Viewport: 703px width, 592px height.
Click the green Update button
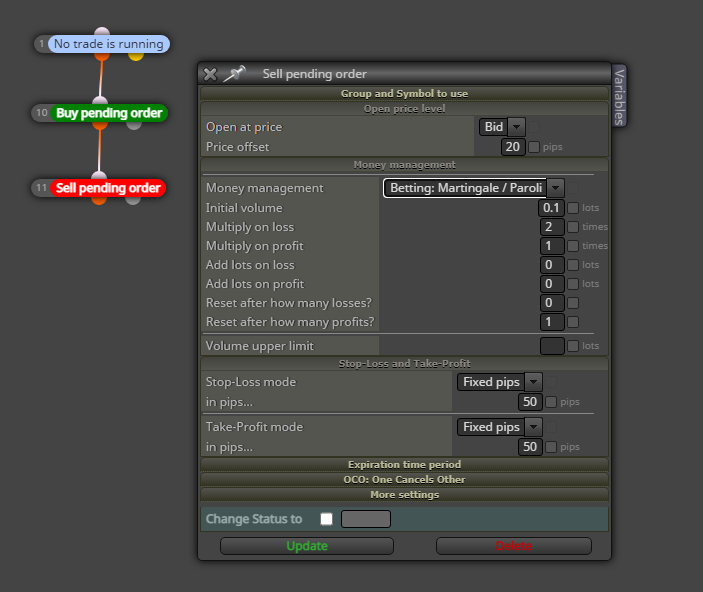click(x=307, y=546)
